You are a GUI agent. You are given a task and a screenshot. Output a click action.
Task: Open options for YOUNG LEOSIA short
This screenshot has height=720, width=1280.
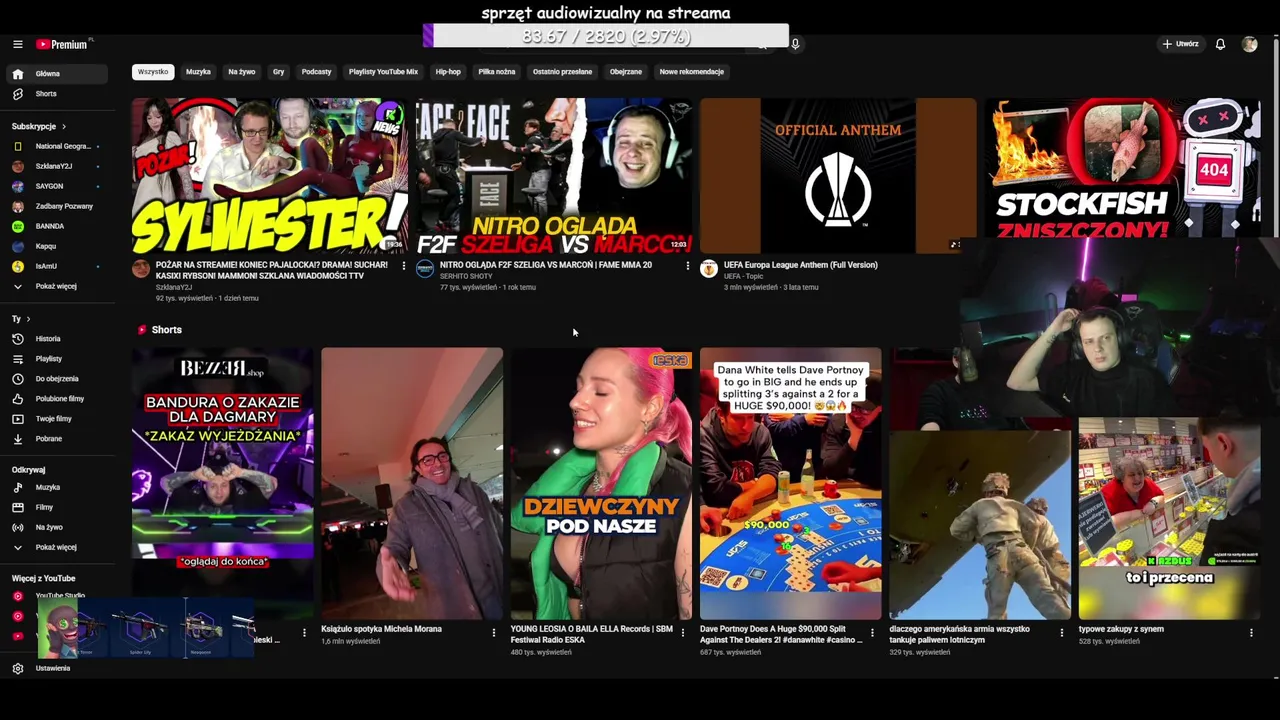(x=683, y=633)
